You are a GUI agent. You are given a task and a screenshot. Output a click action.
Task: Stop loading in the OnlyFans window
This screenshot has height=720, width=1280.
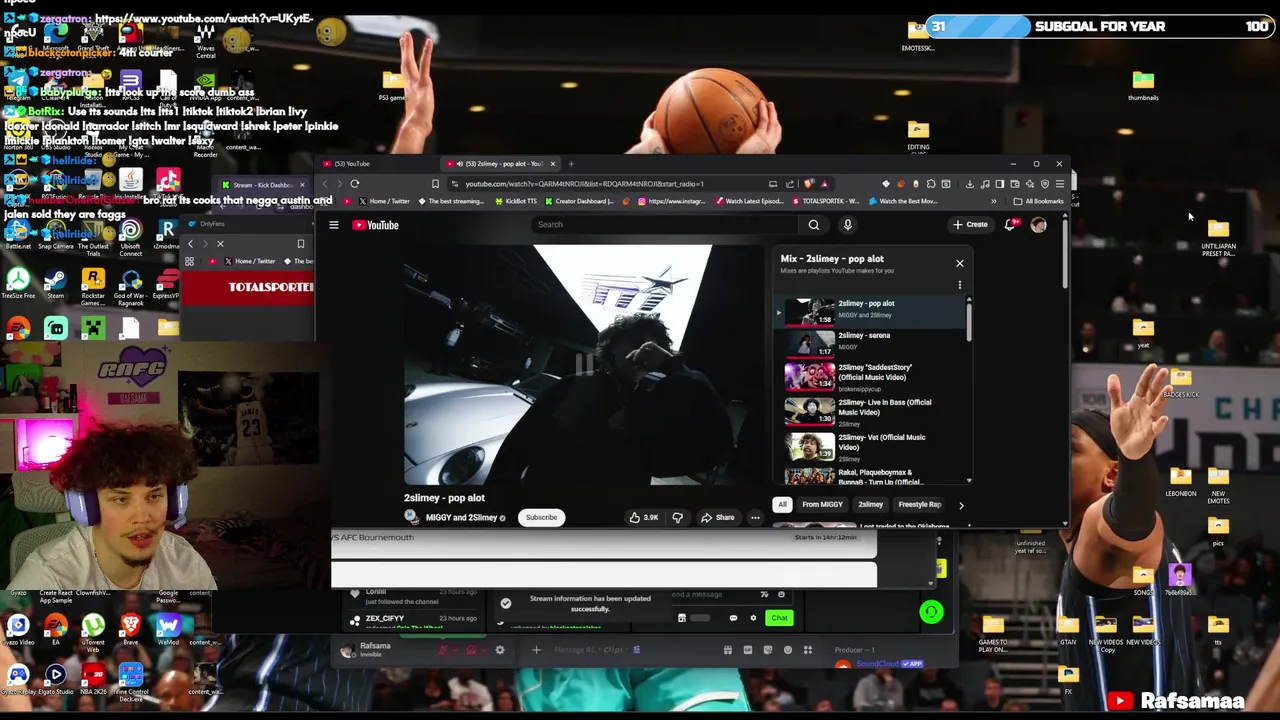[x=220, y=244]
